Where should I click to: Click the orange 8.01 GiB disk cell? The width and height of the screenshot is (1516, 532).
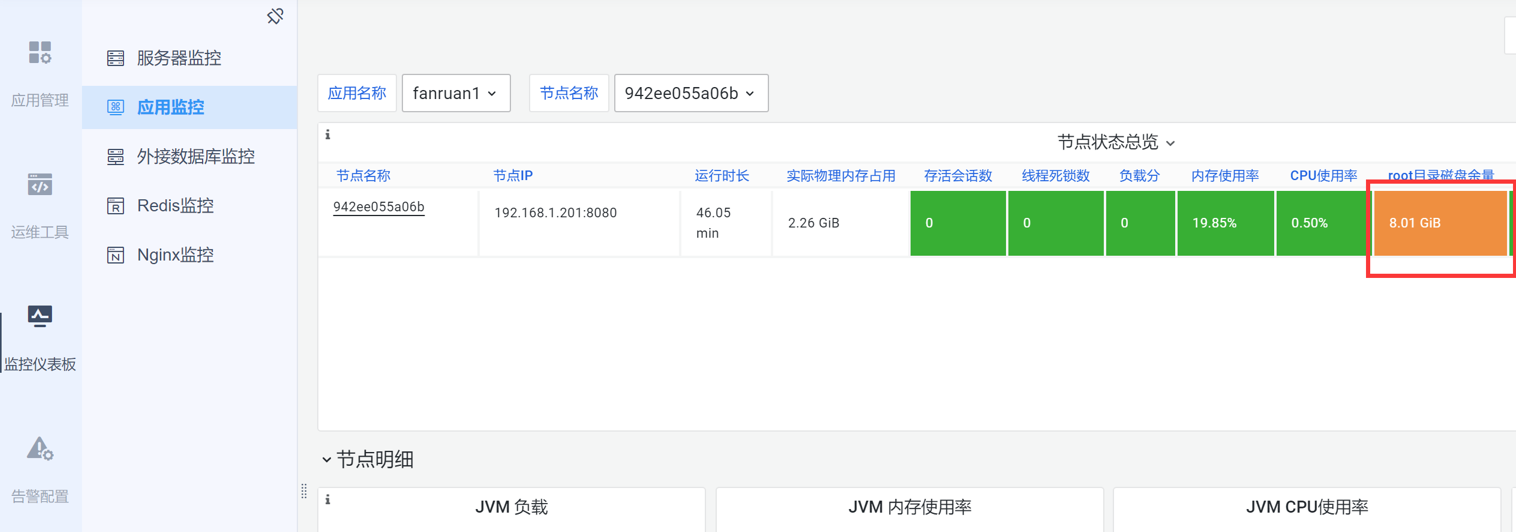tap(1440, 223)
